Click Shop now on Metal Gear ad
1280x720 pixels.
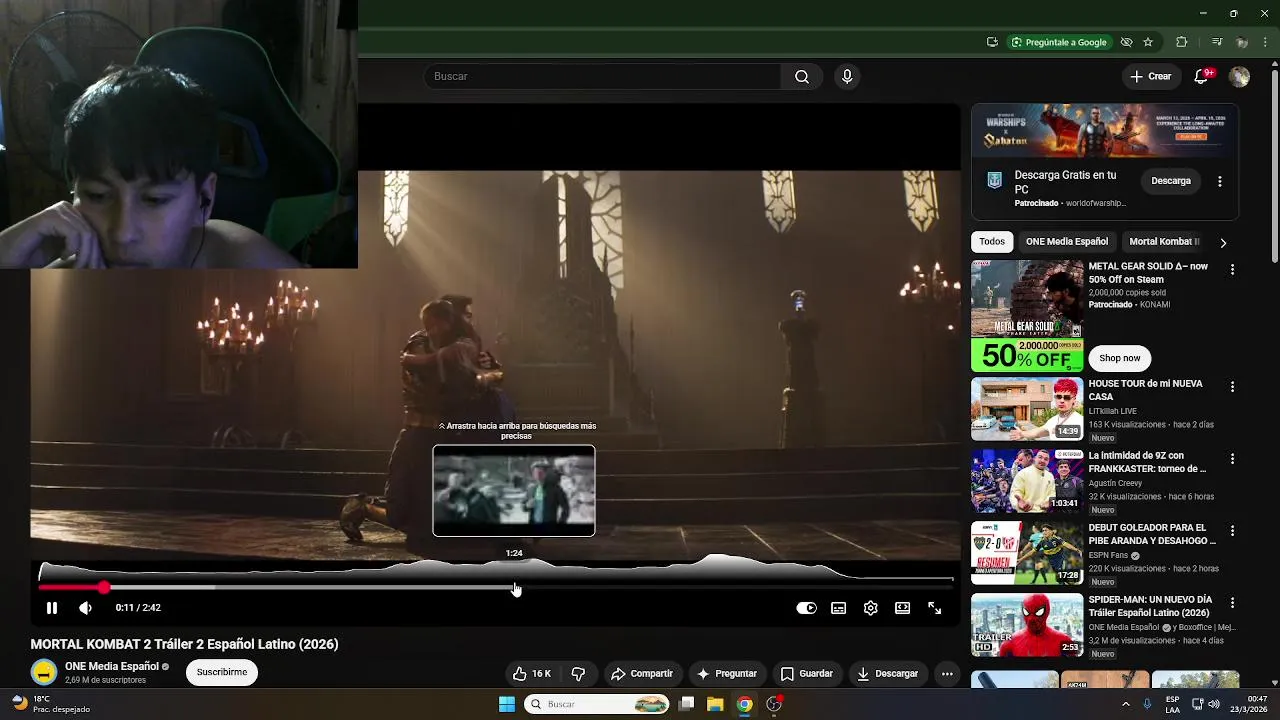pos(1119,358)
